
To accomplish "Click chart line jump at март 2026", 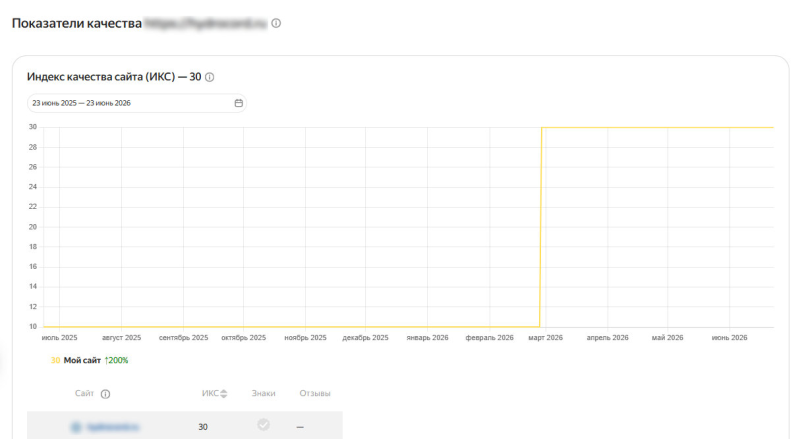I will 541,227.
